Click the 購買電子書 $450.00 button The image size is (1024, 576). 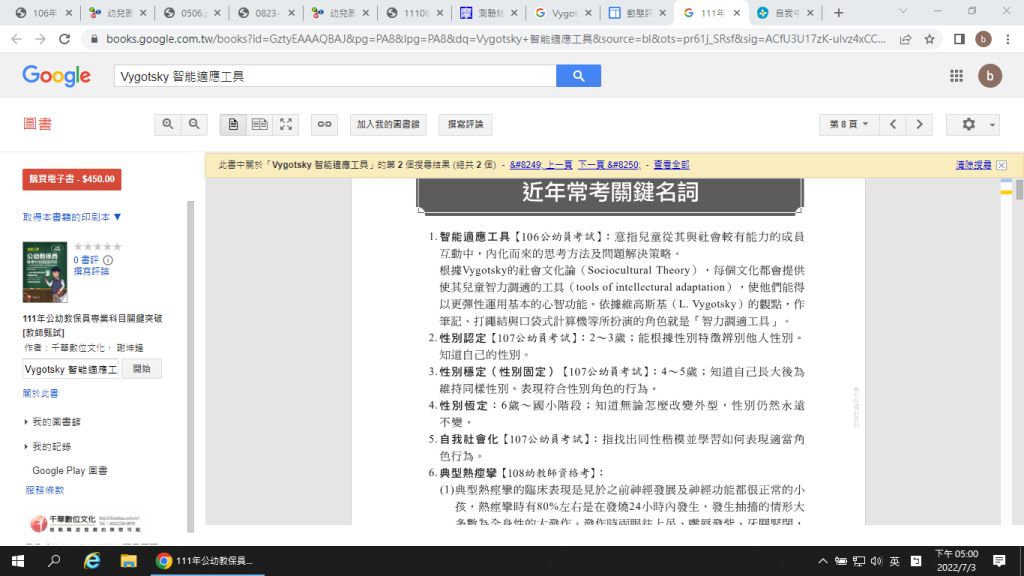coord(71,179)
